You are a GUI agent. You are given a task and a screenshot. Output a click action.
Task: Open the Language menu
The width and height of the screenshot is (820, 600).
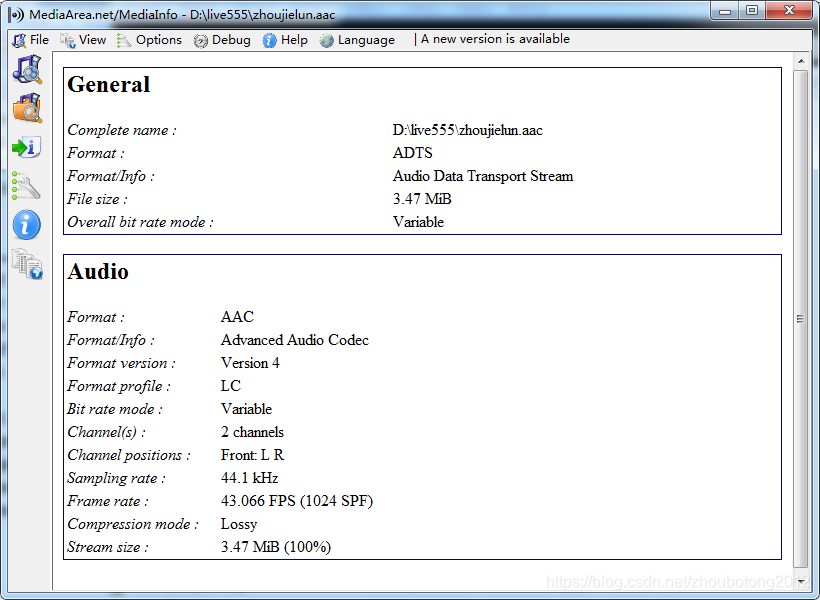tap(358, 40)
